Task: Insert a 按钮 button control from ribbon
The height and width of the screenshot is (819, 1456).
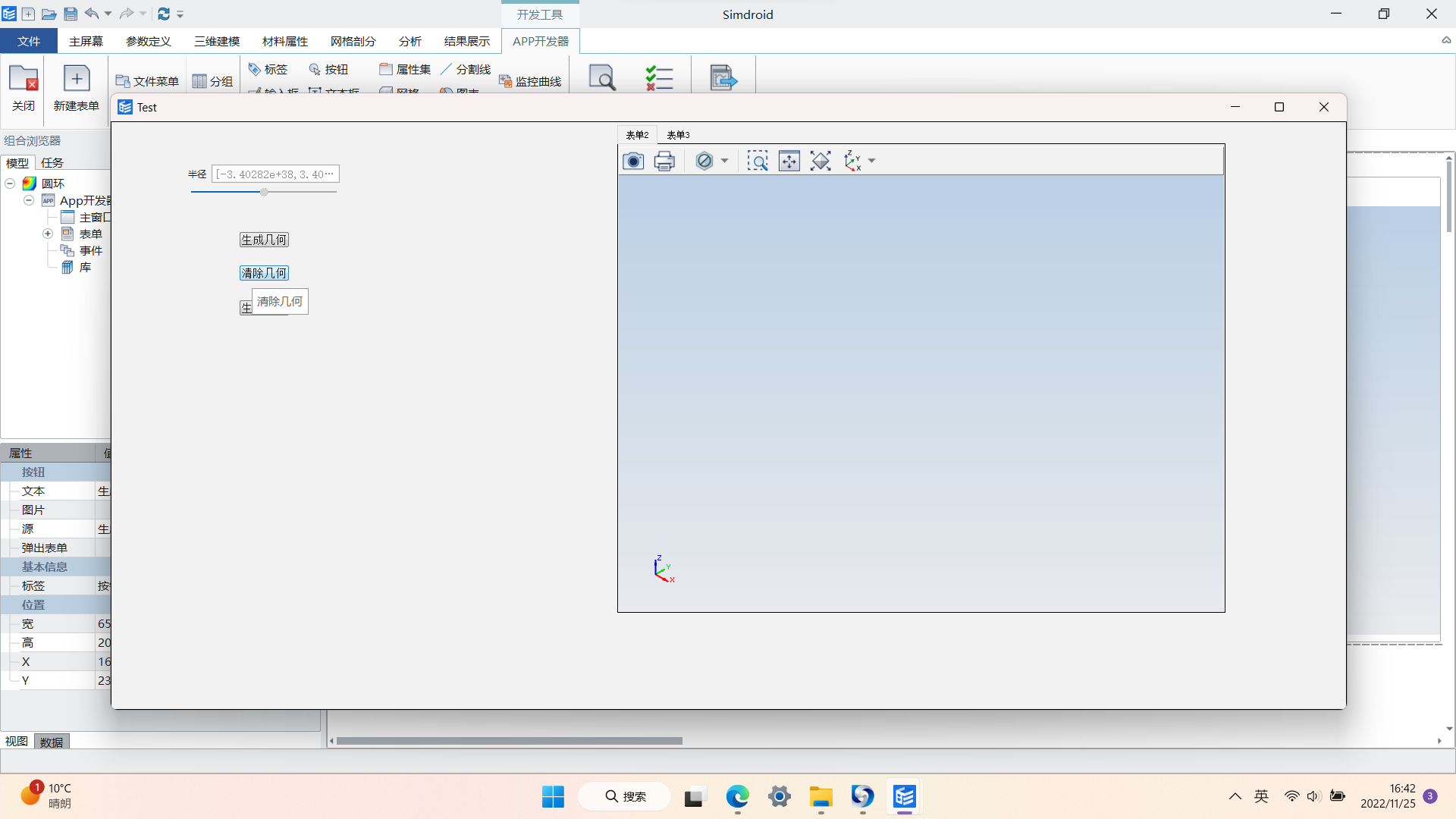Action: click(329, 69)
